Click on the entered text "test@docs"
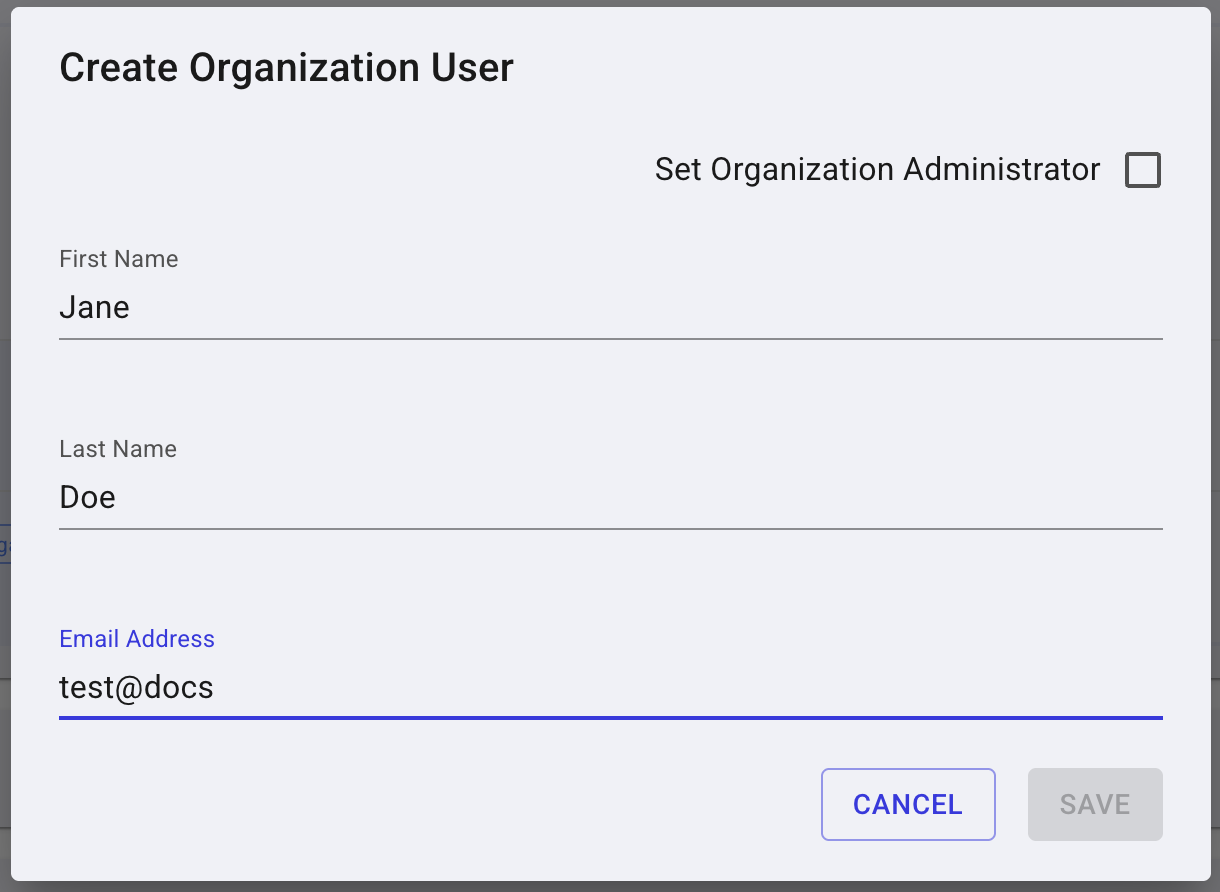Viewport: 1220px width, 892px height. [x=136, y=687]
